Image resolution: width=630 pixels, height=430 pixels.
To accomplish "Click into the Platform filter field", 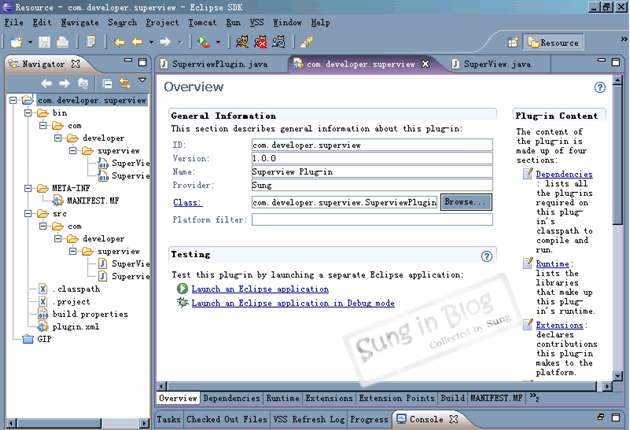I will point(372,220).
